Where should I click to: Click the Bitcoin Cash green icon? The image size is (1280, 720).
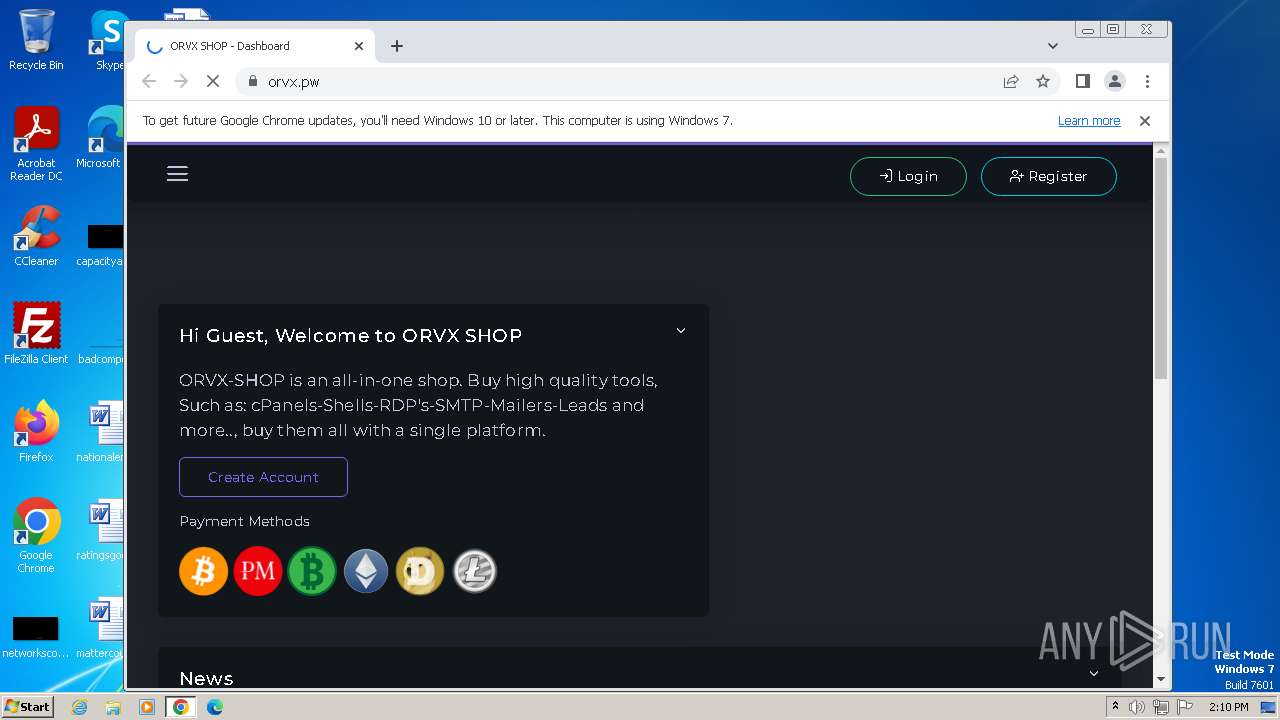(x=312, y=571)
